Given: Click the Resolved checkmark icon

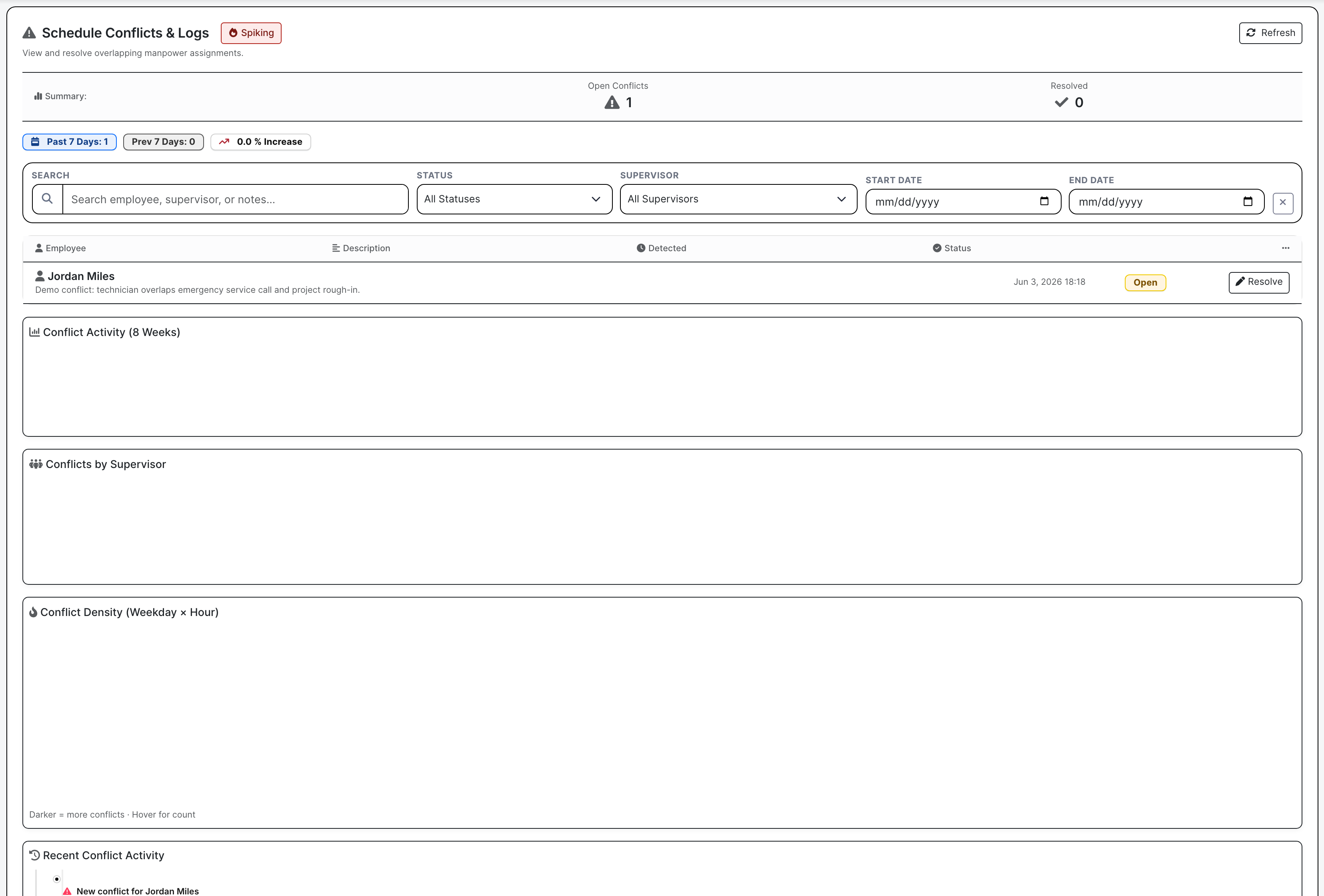Looking at the screenshot, I should point(1061,102).
